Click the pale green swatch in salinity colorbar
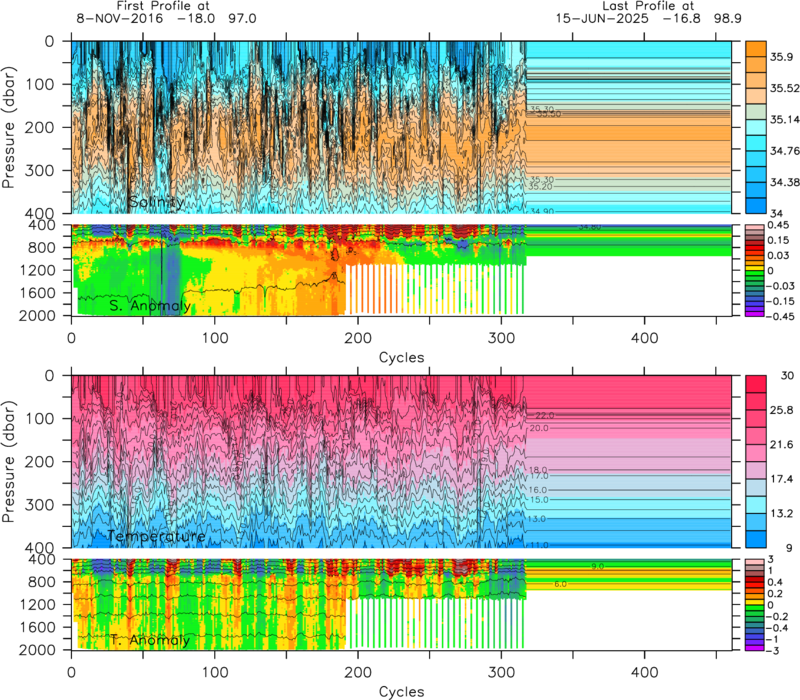This screenshot has height=700, width=800. [x=756, y=112]
